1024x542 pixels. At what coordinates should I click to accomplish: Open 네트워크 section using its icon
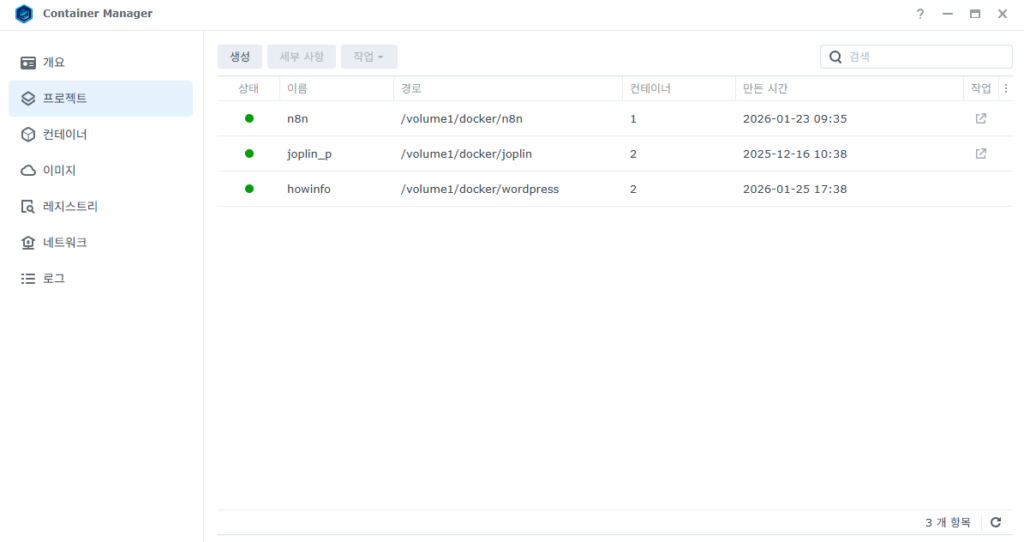pos(28,243)
